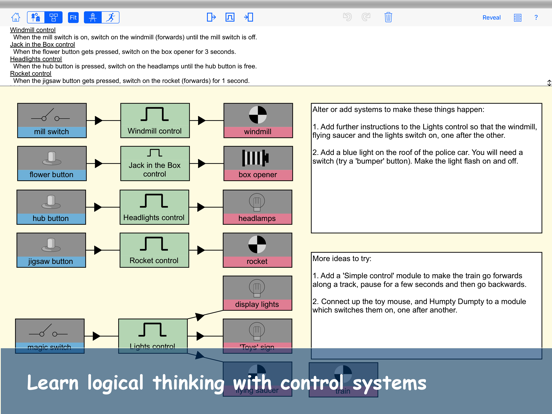Select the standing figure edit mode
This screenshot has width=552, height=414.
click(93, 17)
